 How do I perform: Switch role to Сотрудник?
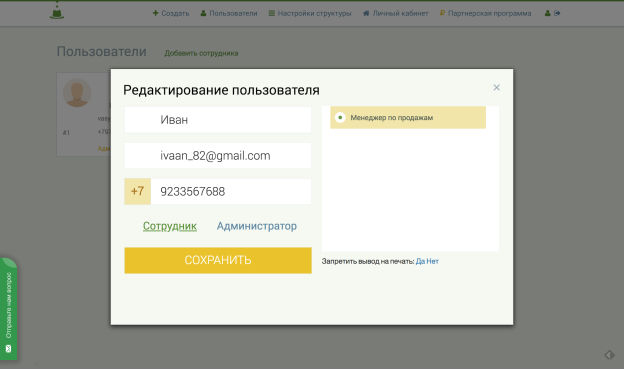click(x=170, y=226)
